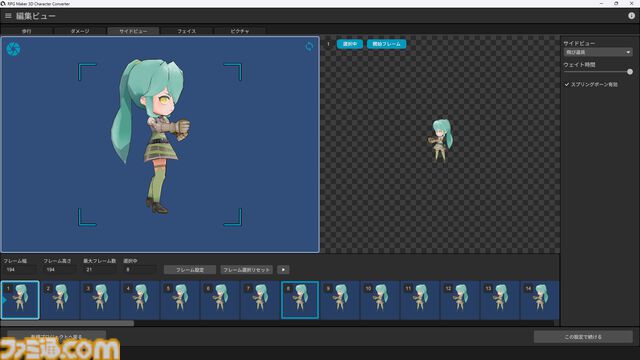This screenshot has width=640, height=360.
Task: Toggle the スプリングボーン有効 checkbox
Action: coord(567,84)
